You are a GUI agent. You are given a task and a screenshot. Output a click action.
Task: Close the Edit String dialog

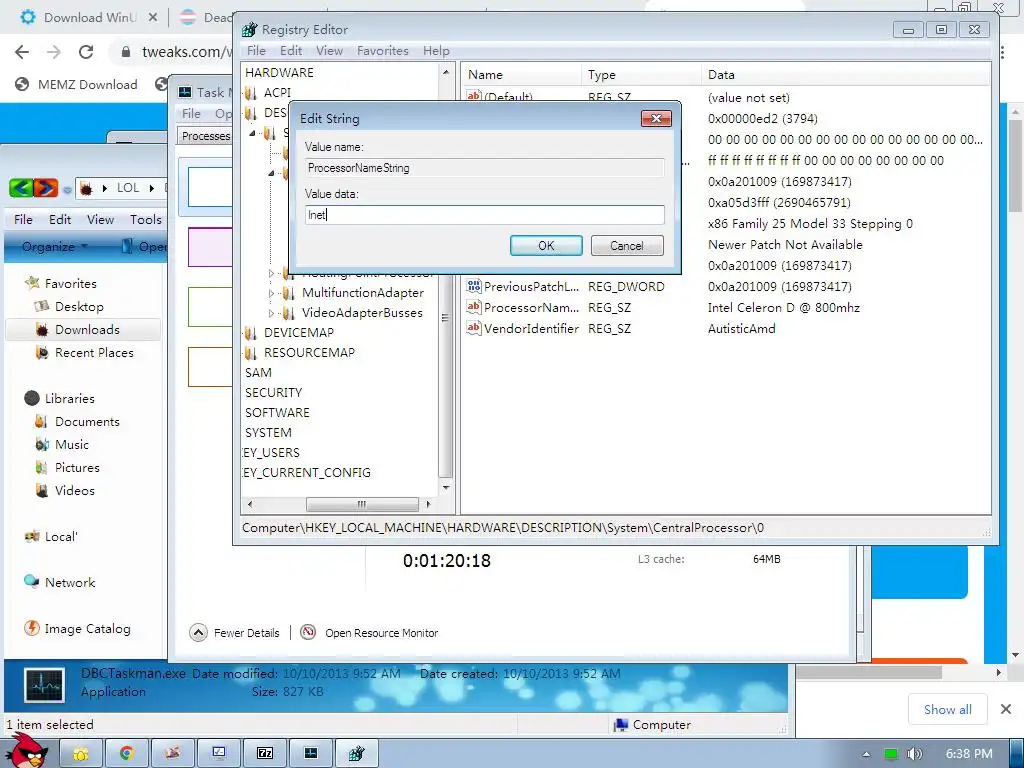coord(656,118)
